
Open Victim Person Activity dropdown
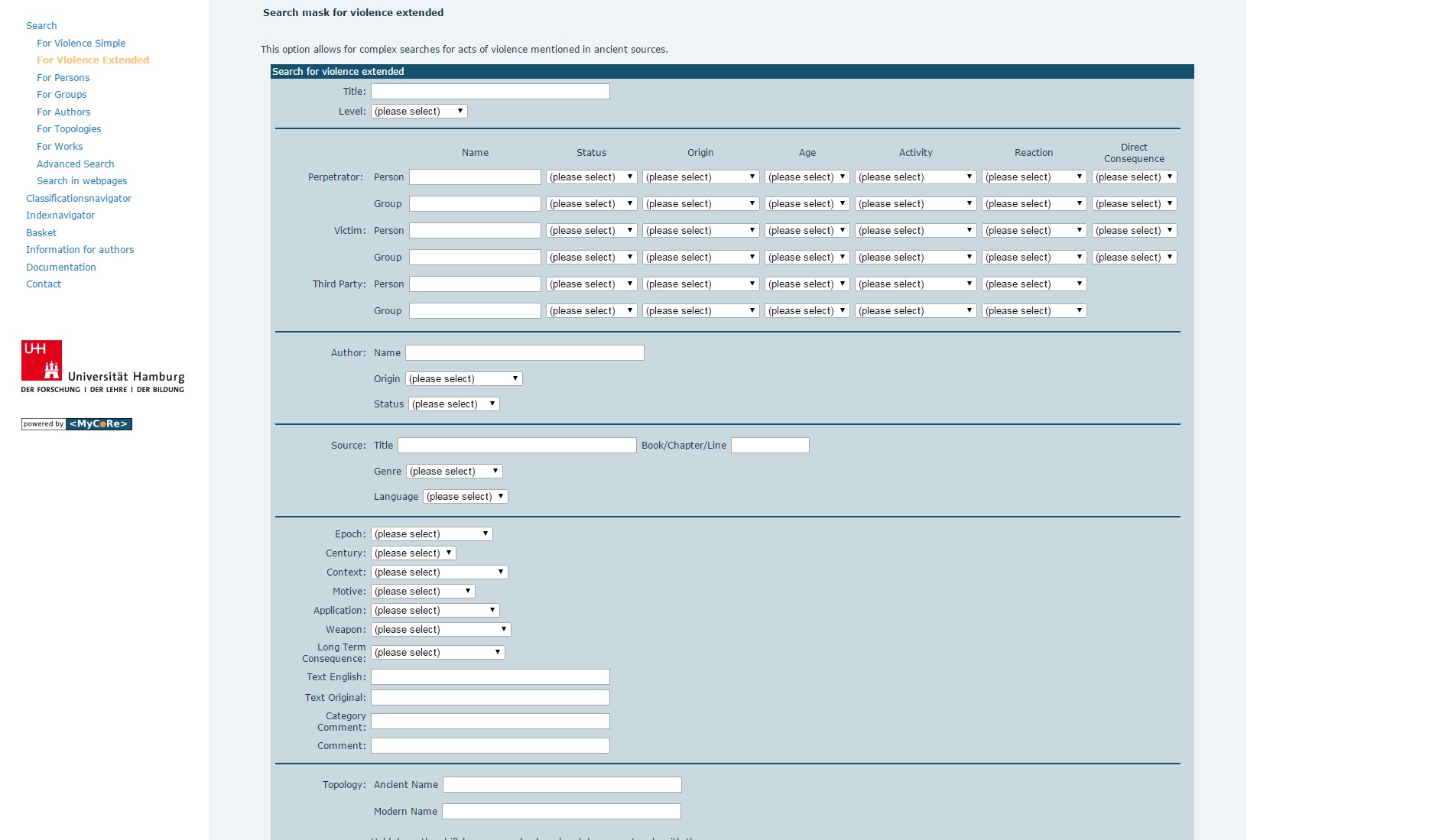(x=914, y=231)
